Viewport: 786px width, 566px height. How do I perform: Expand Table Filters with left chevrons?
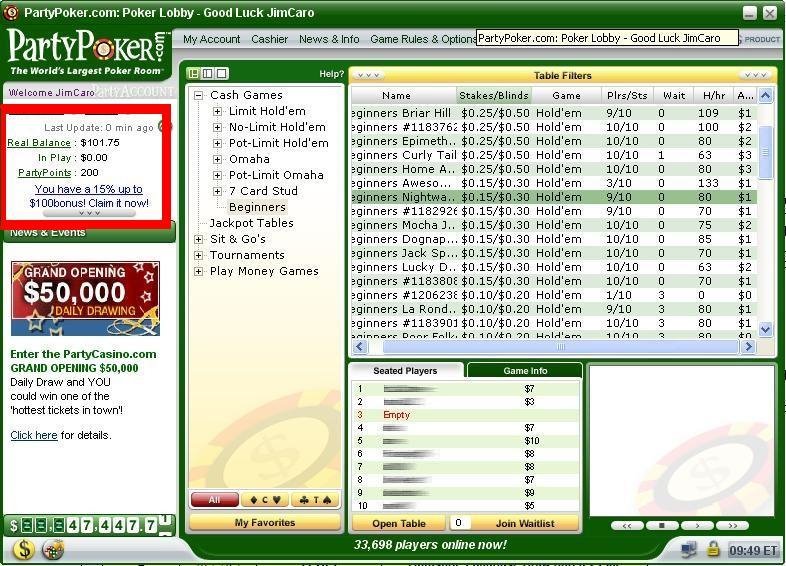pyautogui.click(x=368, y=75)
